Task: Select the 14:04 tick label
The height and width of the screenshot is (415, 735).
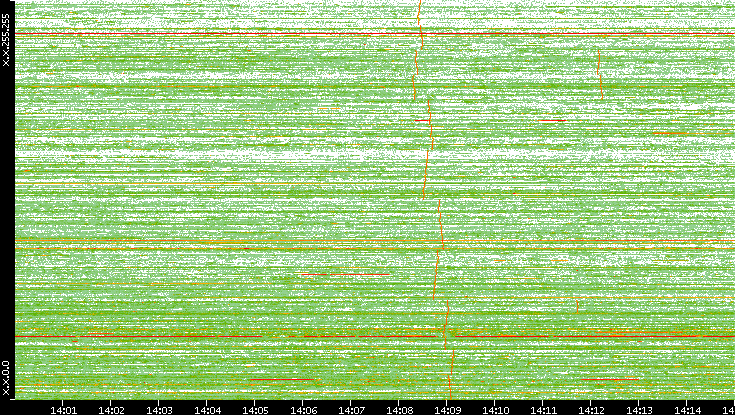Action: coord(207,410)
